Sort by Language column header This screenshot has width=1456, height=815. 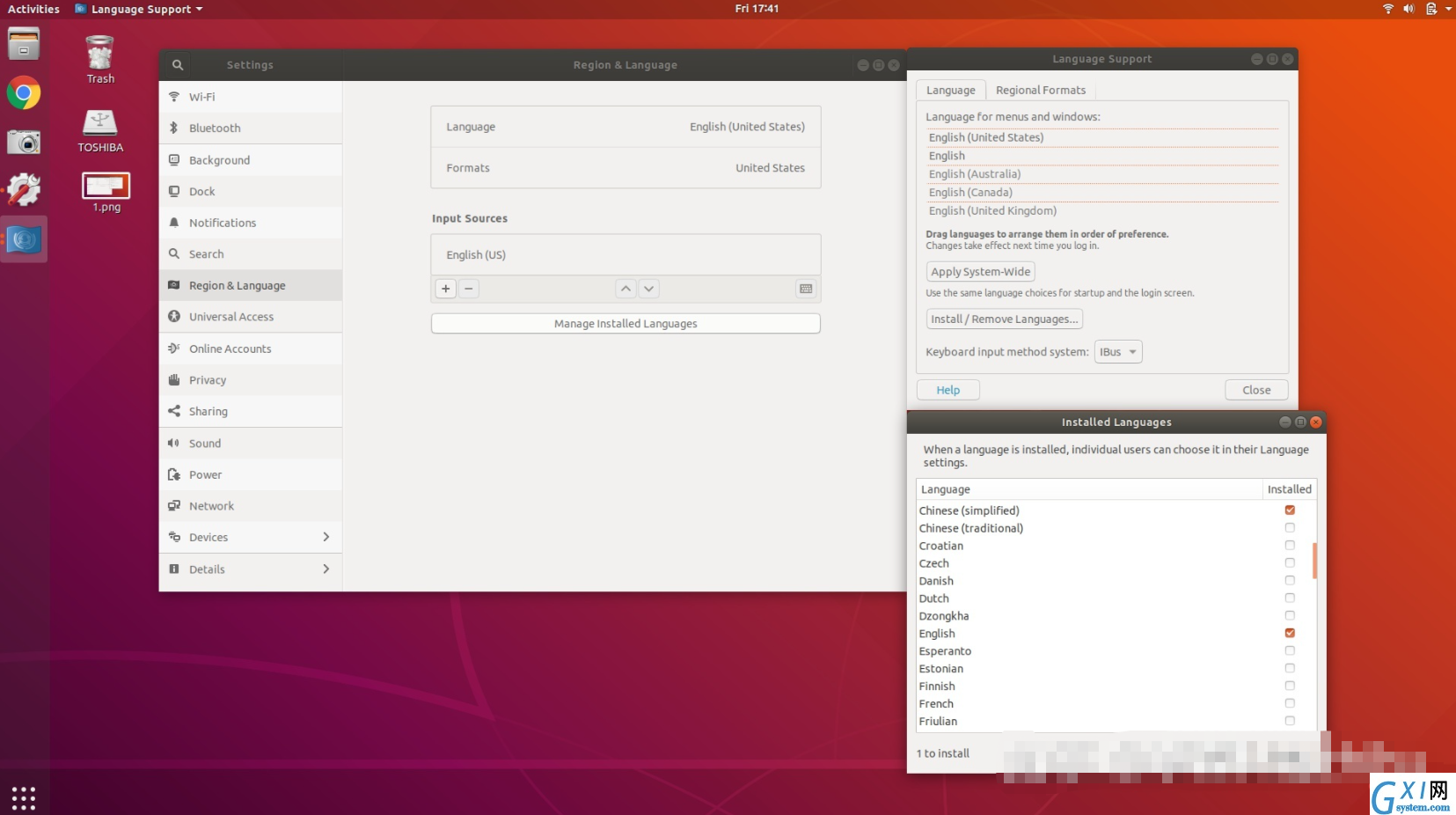pyautogui.click(x=1089, y=489)
